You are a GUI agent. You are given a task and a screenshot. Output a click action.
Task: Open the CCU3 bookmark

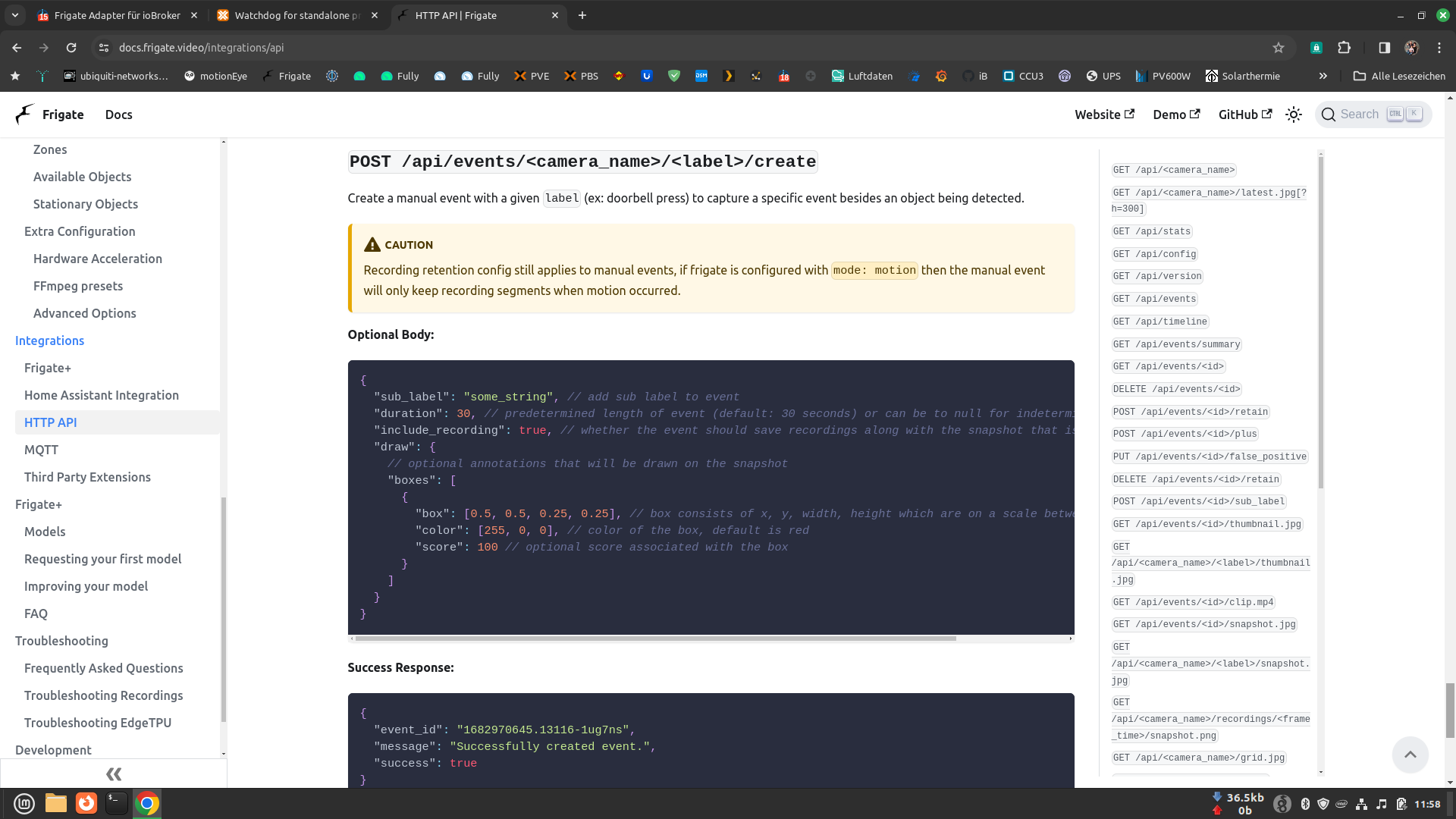pyautogui.click(x=1023, y=76)
